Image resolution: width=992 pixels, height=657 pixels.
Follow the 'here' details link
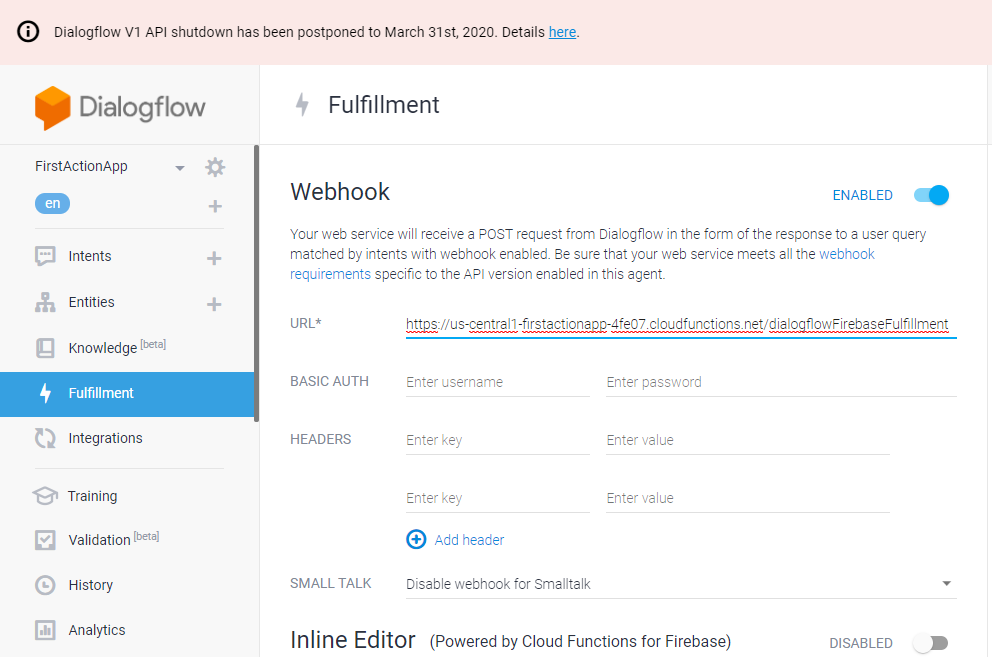(562, 32)
